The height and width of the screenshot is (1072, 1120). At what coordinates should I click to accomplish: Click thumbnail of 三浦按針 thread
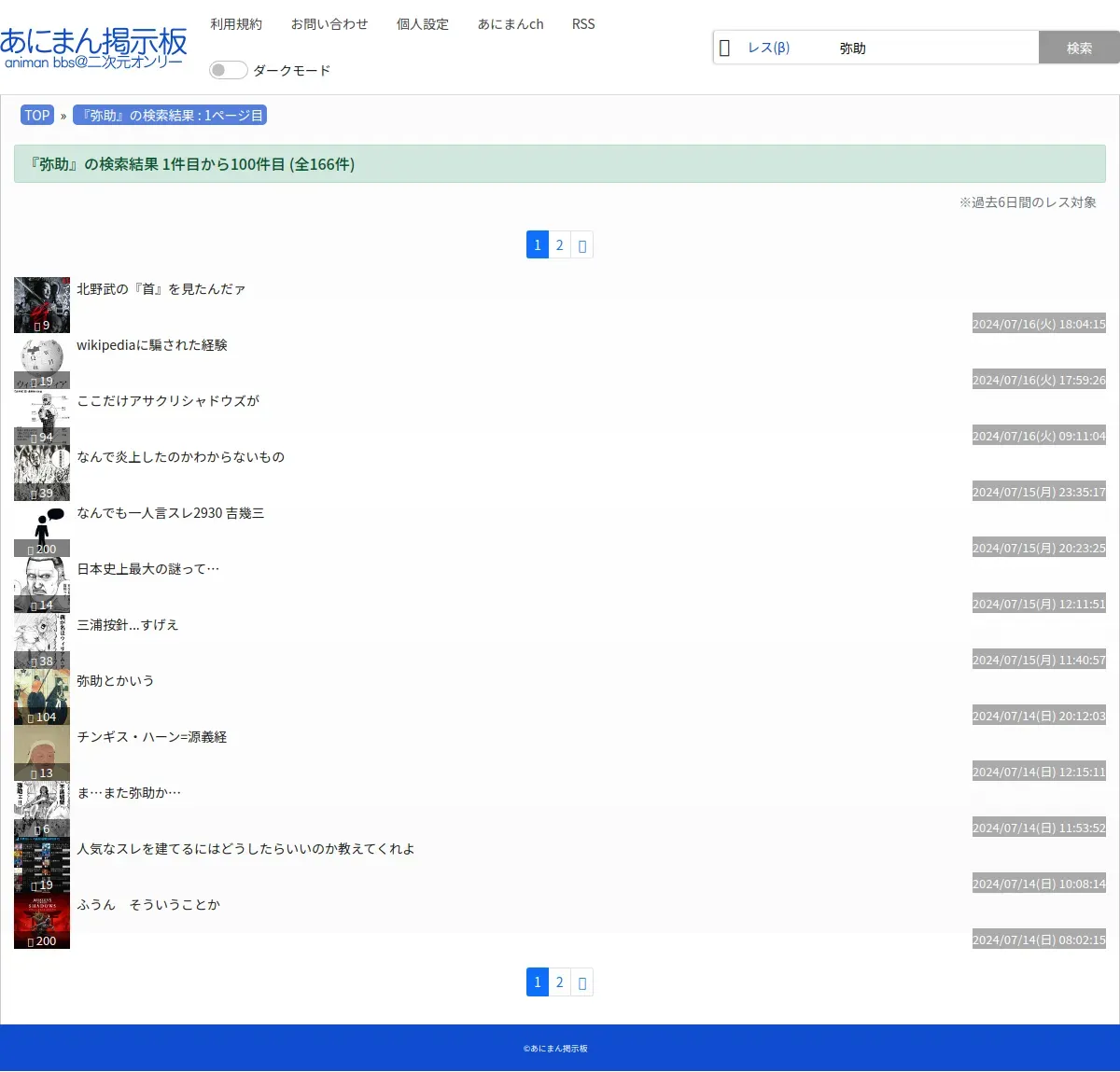tap(42, 641)
